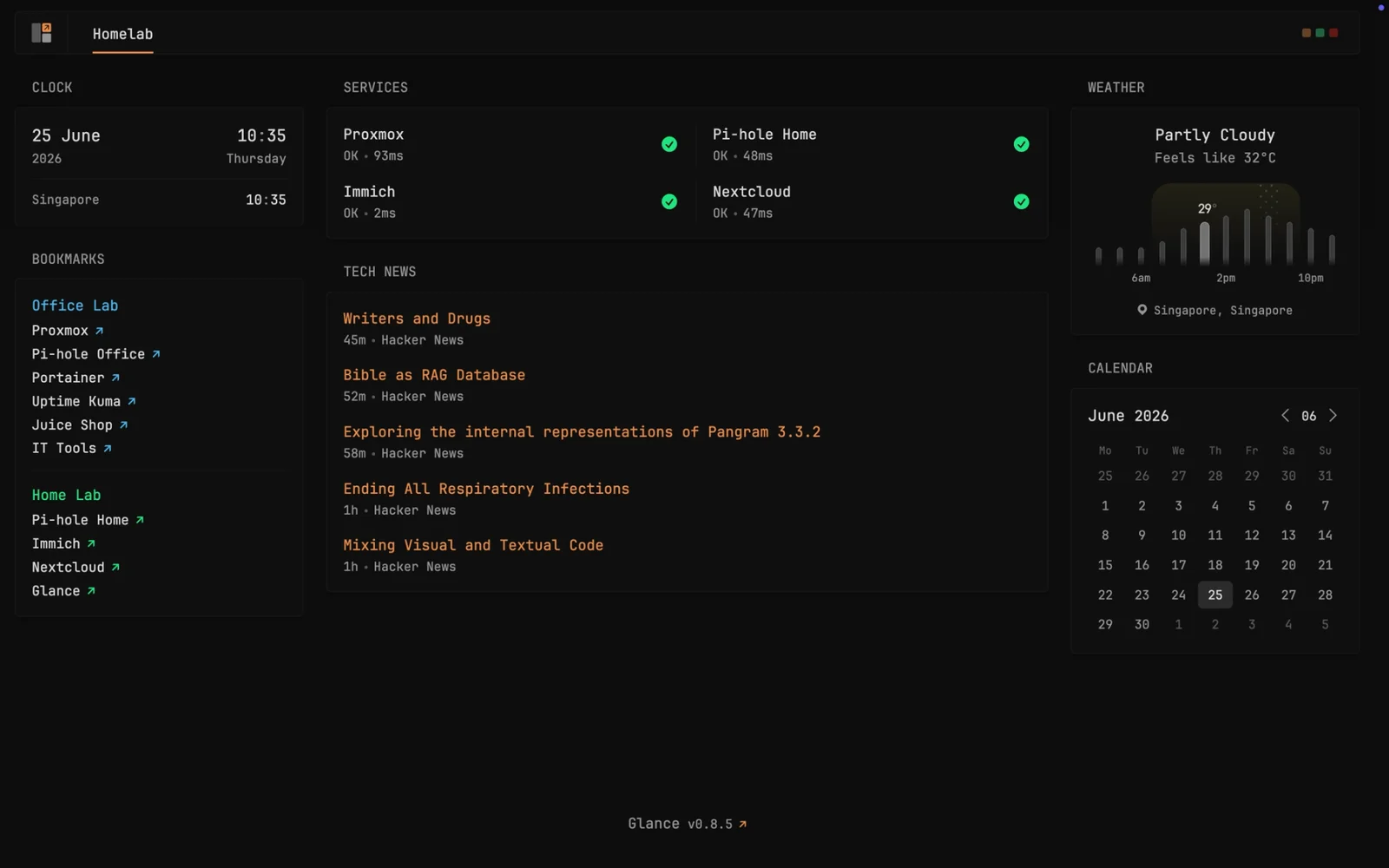The image size is (1389, 868).
Task: Open Pi-hole Home bookmark in Home Lab
Action: (x=88, y=520)
